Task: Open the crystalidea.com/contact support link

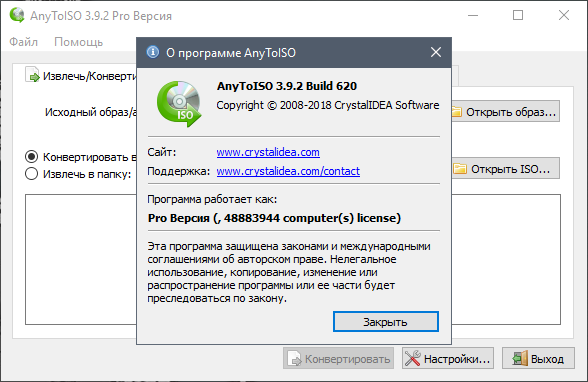Action: [x=288, y=171]
